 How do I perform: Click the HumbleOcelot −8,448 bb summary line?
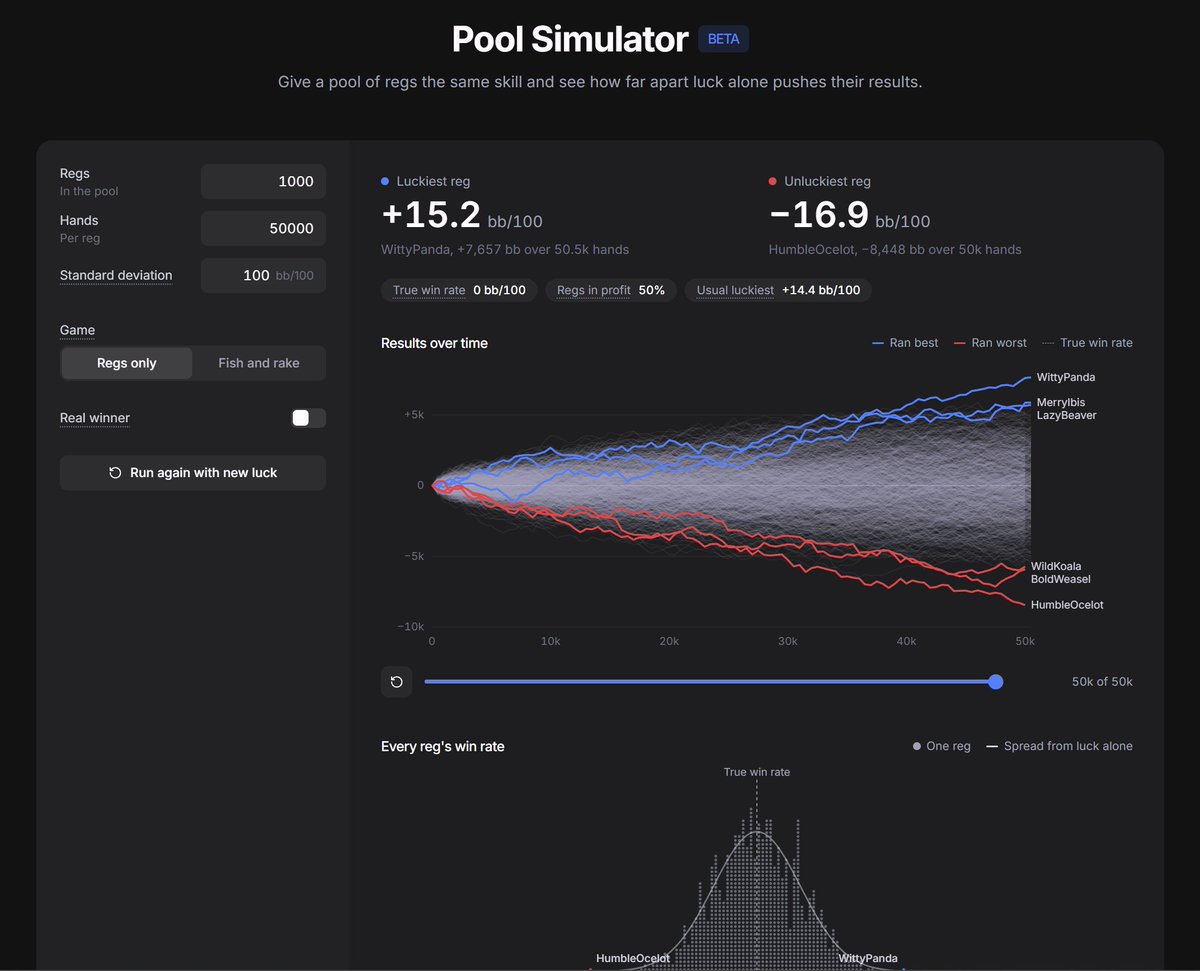[x=895, y=249]
